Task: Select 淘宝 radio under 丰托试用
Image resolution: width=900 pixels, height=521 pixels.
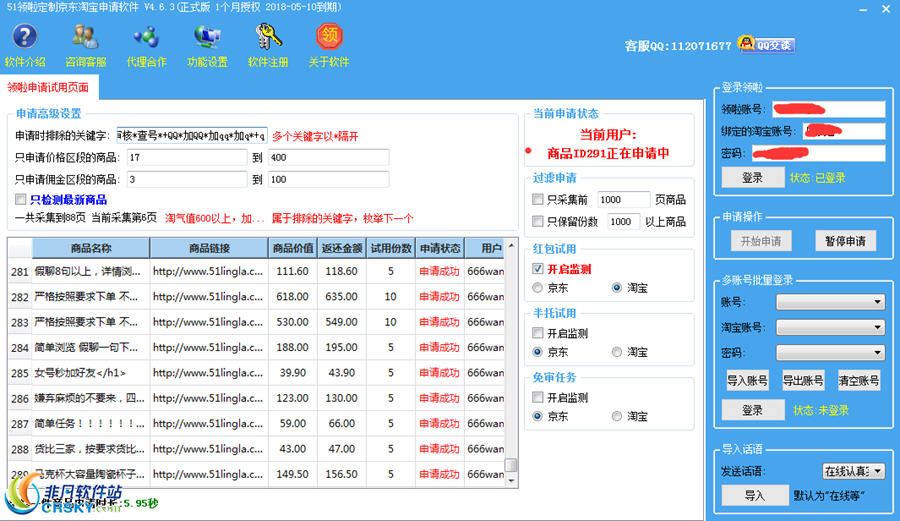Action: (617, 352)
